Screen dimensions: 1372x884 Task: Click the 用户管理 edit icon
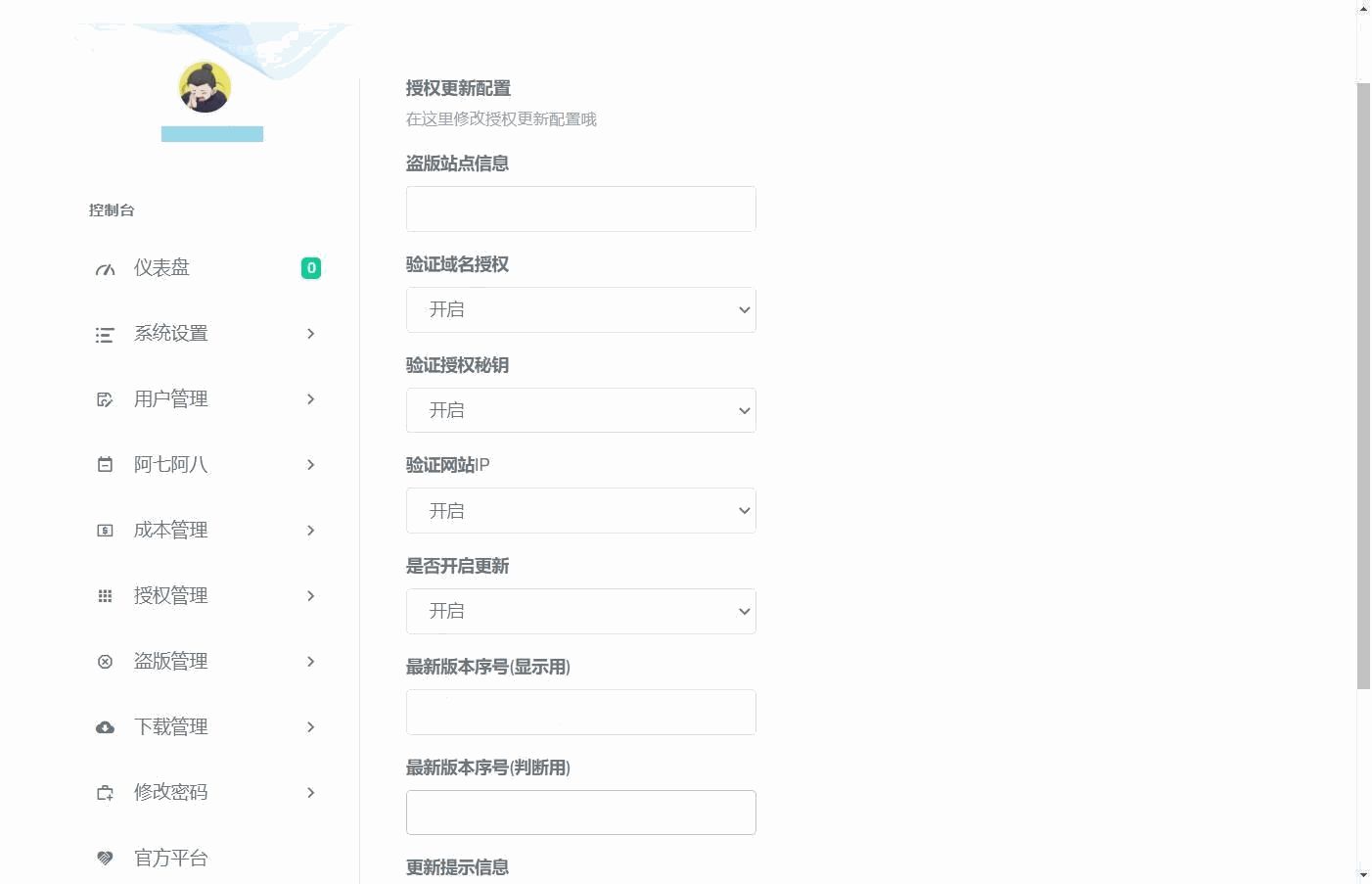pyautogui.click(x=105, y=399)
